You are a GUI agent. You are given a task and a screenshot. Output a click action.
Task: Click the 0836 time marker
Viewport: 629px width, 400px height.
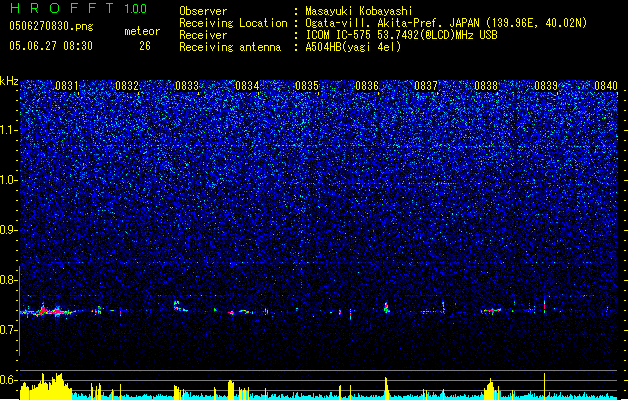click(367, 86)
